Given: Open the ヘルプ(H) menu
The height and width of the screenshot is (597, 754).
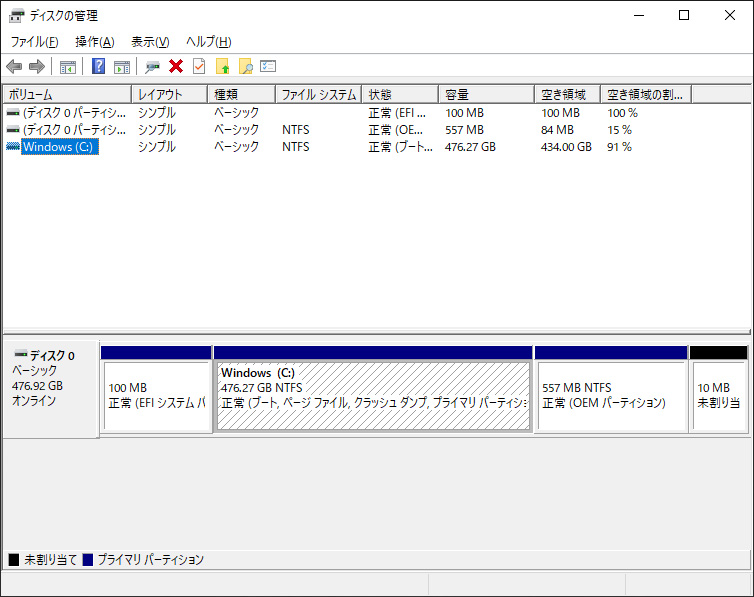Looking at the screenshot, I should [209, 42].
